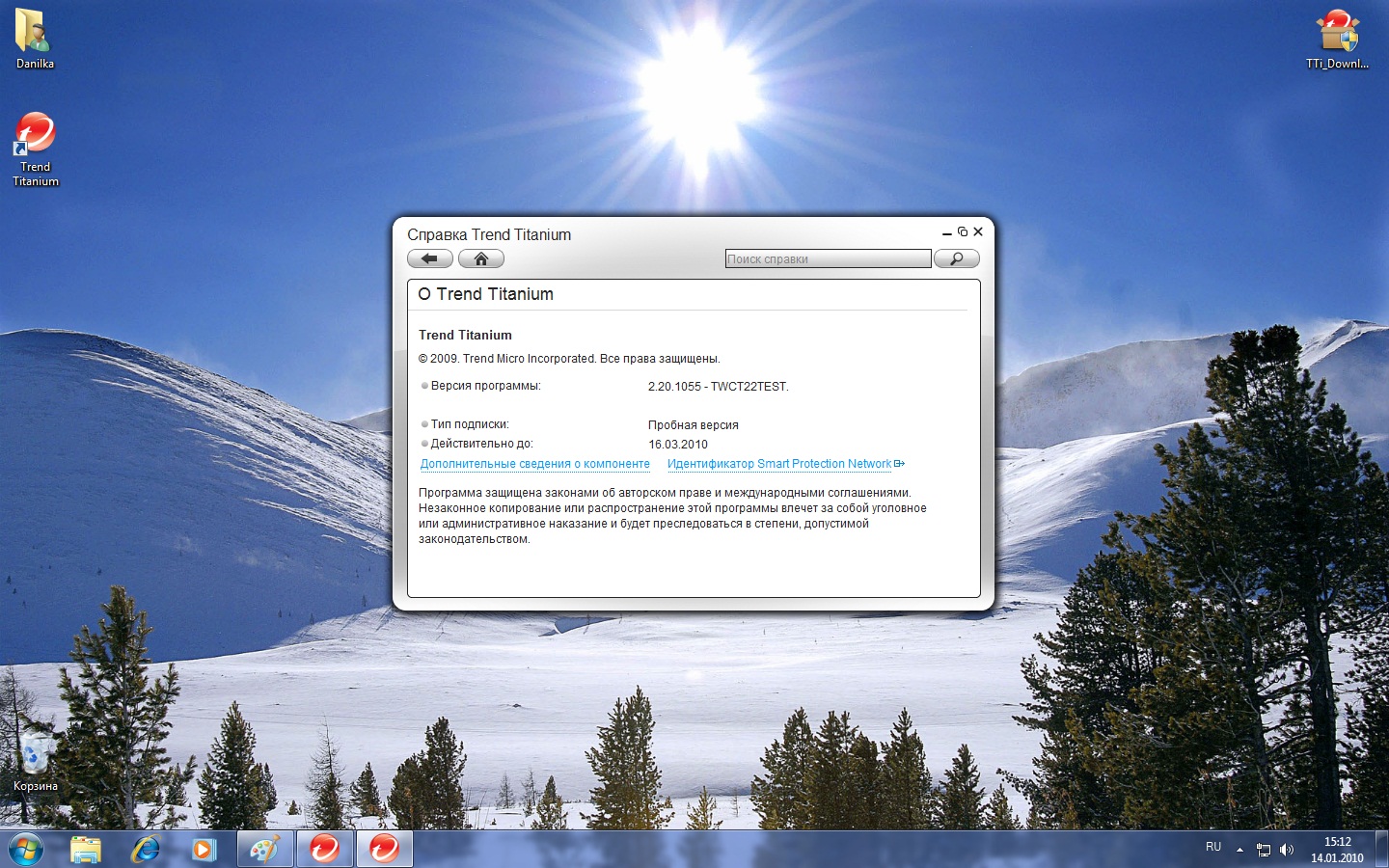Viewport: 1389px width, 868px height.
Task: Close the Справка Trend Titanium window
Action: coord(978,231)
